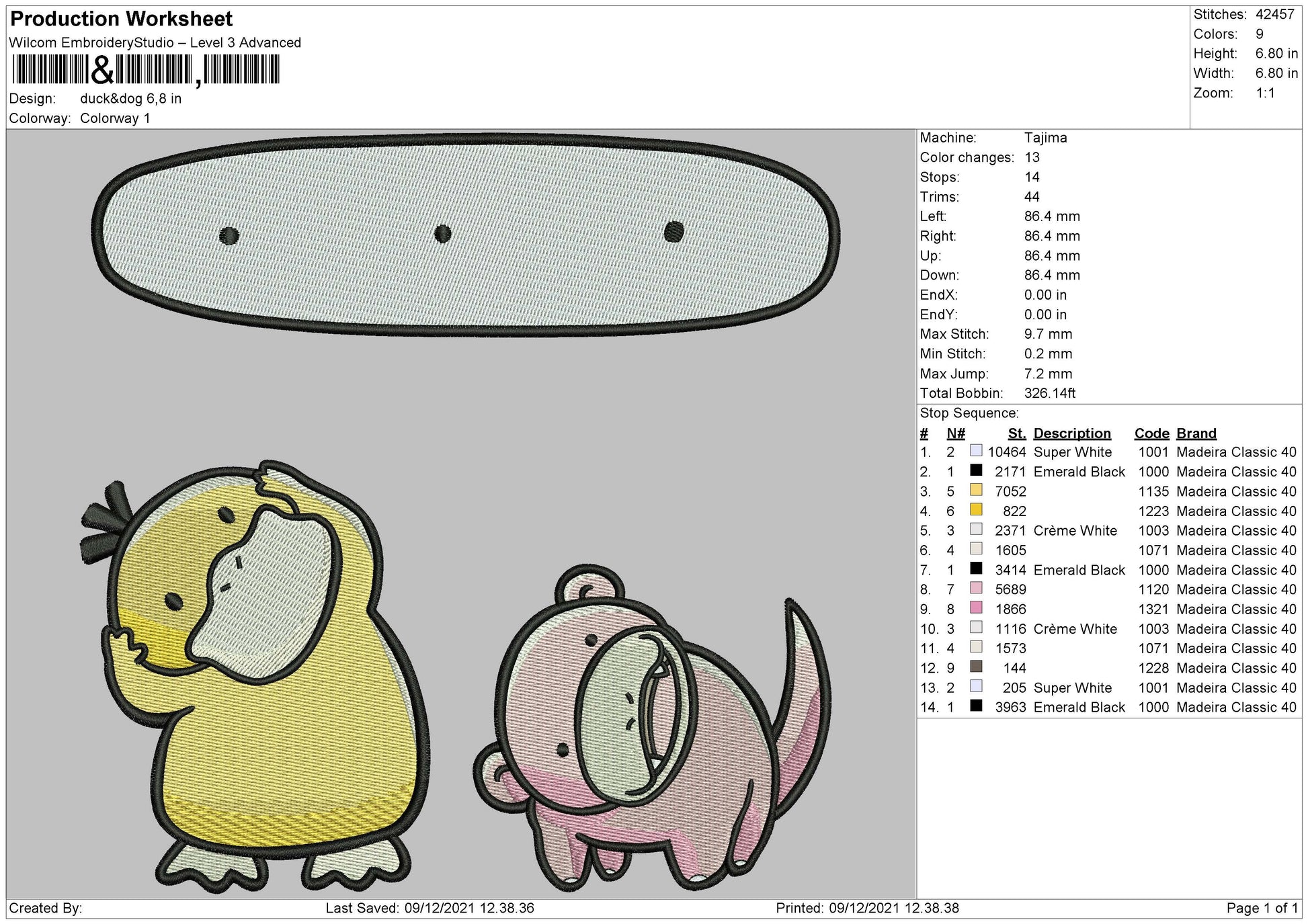Click the brown-gray swatch for code 1228
Image resolution: width=1308 pixels, height=924 pixels.
pyautogui.click(x=976, y=667)
